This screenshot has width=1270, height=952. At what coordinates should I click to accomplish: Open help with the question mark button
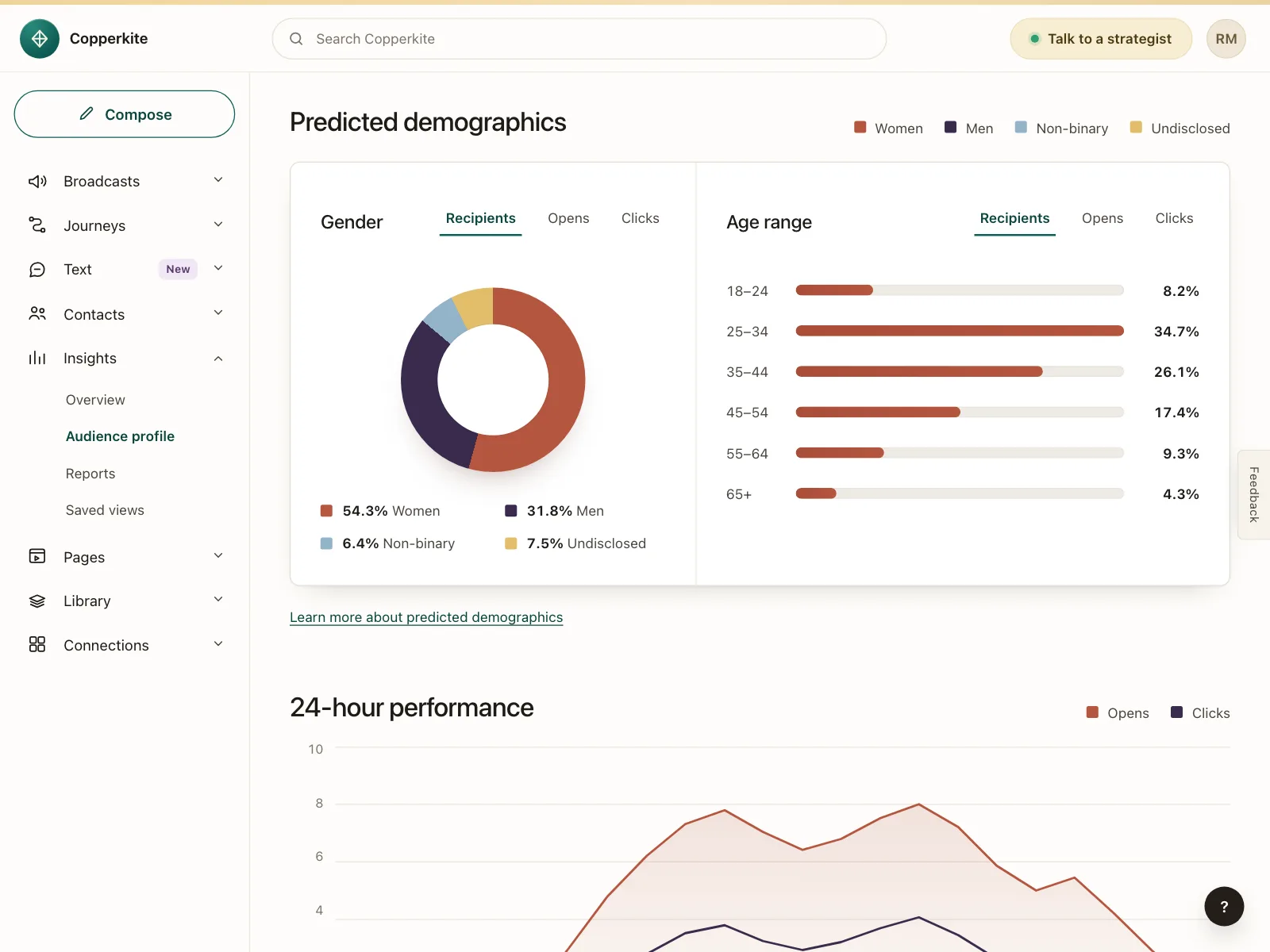coord(1224,906)
